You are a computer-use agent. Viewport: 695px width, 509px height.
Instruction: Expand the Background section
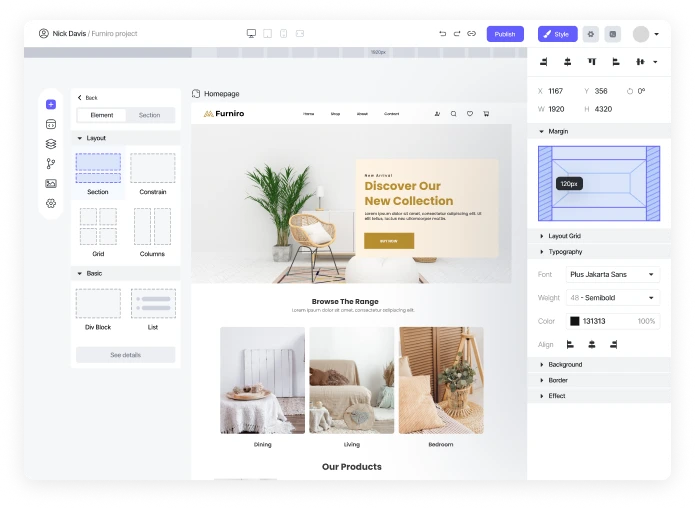tap(598, 364)
